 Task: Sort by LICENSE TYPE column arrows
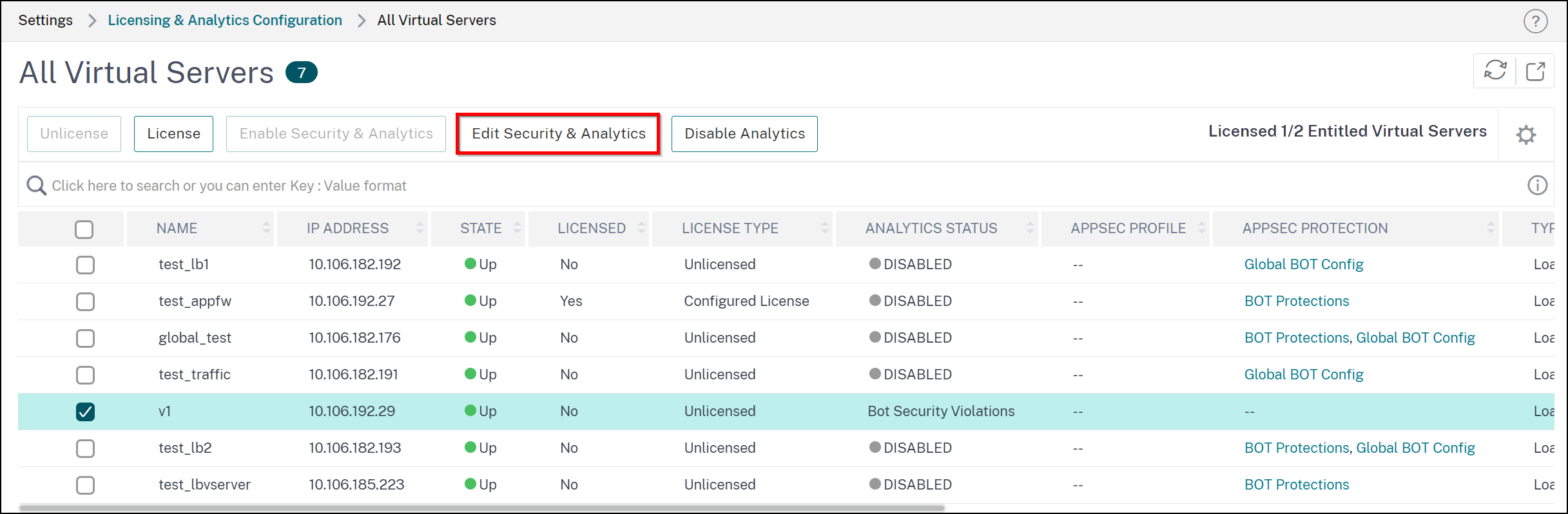824,228
